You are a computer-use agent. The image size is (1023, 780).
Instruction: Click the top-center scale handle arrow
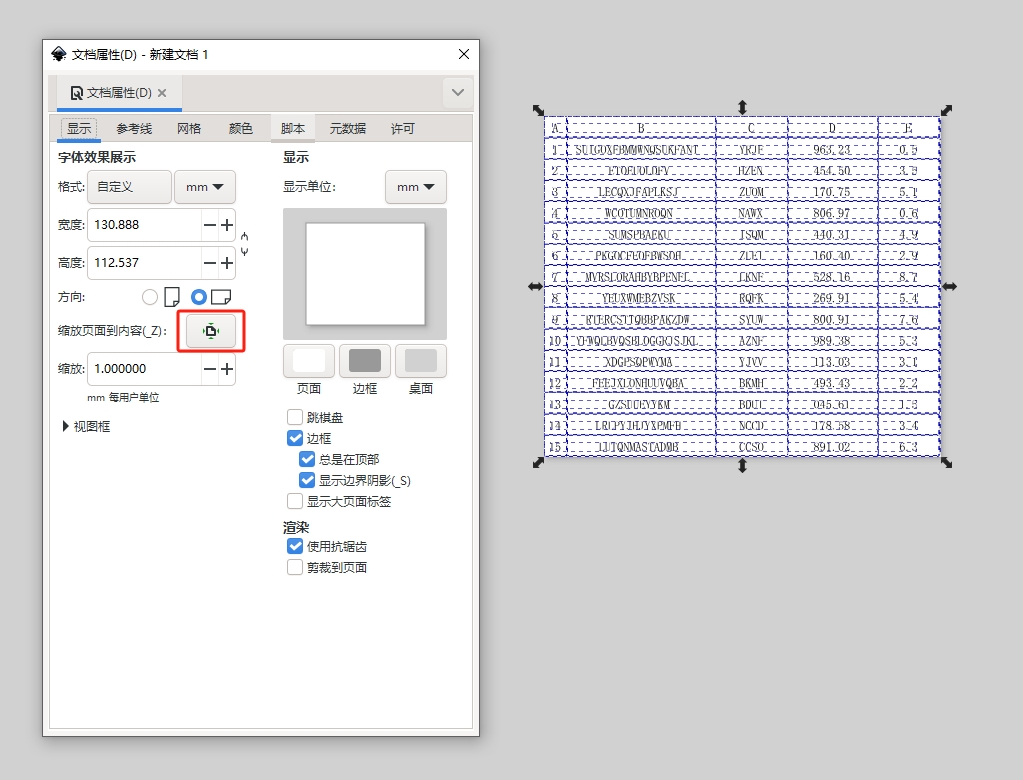point(742,107)
